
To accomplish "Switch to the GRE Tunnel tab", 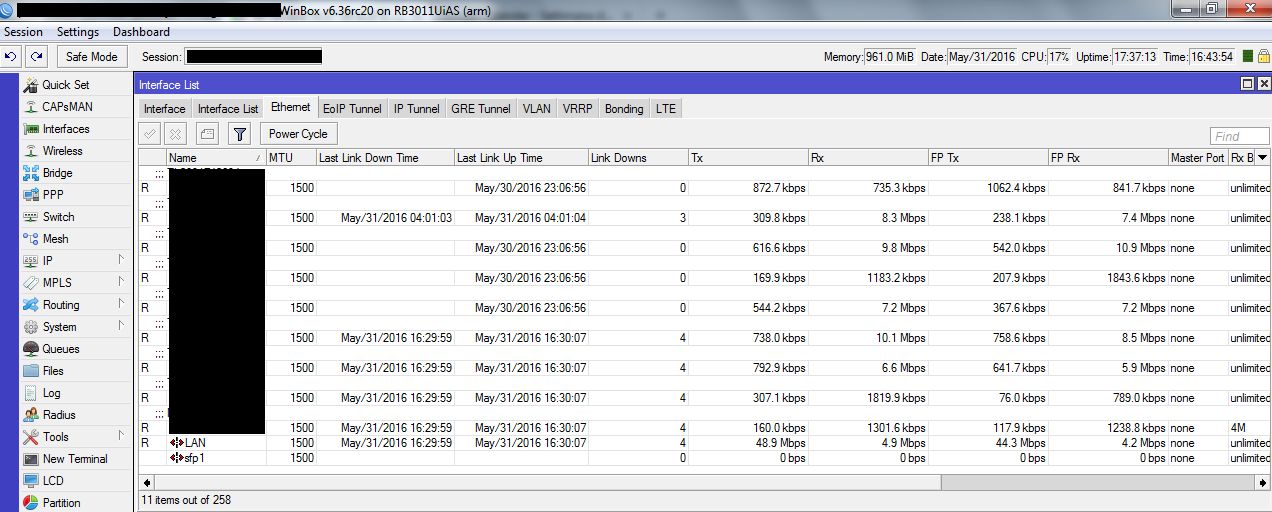I will 481,109.
